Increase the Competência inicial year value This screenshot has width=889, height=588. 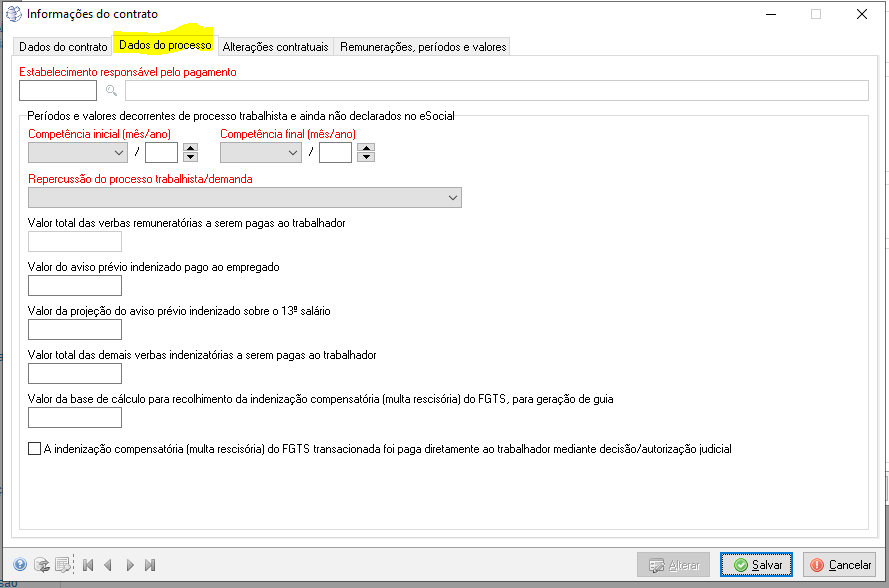191,148
